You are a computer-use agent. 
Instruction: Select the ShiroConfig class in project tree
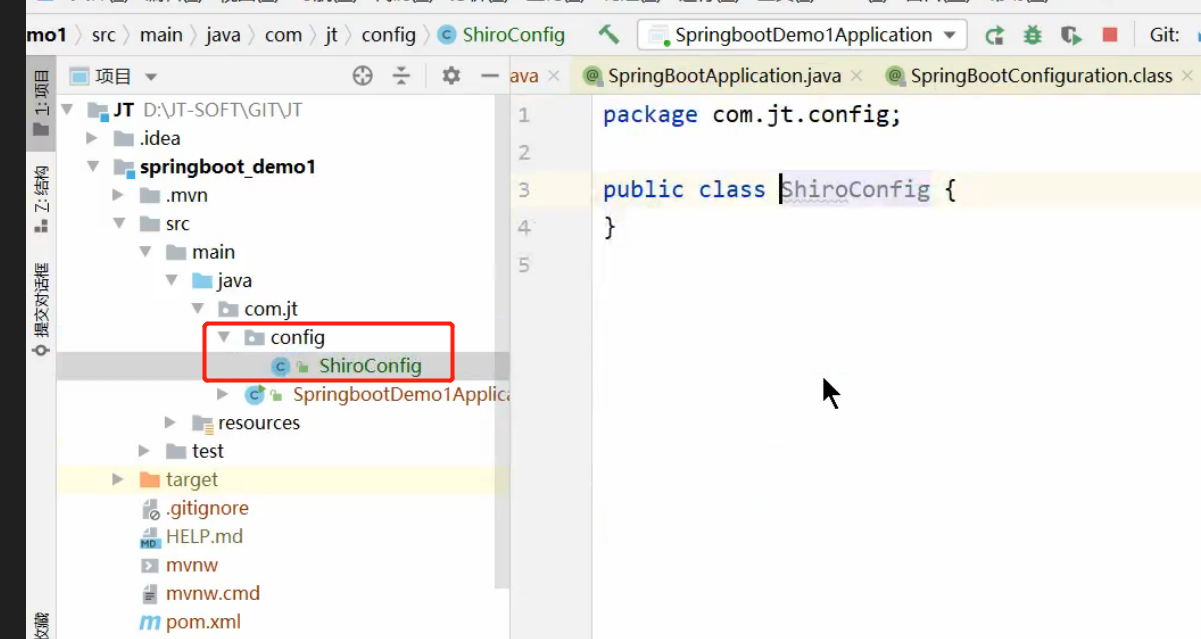pyautogui.click(x=371, y=366)
